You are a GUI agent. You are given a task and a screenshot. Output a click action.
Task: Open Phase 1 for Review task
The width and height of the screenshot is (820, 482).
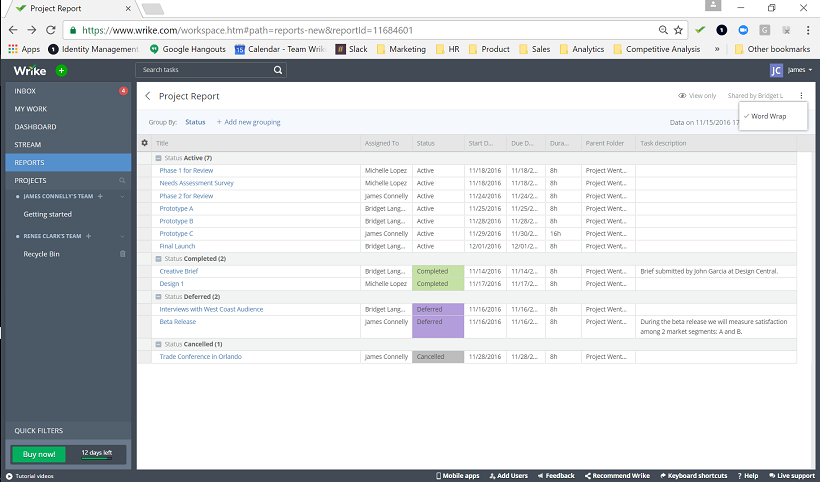[x=186, y=170]
